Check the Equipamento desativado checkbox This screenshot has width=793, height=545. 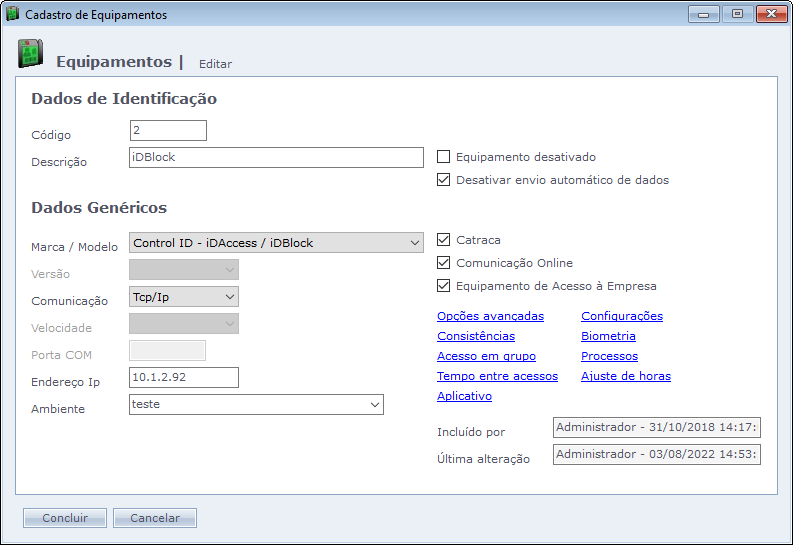[x=444, y=157]
